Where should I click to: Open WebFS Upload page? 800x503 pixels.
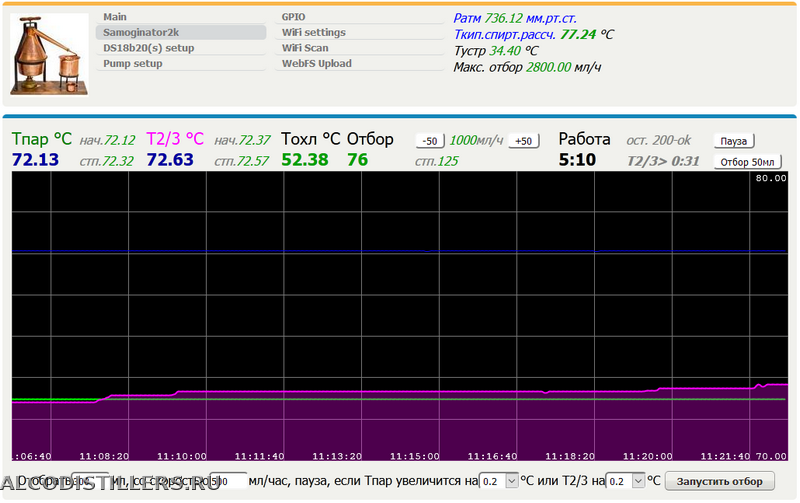[x=359, y=64]
